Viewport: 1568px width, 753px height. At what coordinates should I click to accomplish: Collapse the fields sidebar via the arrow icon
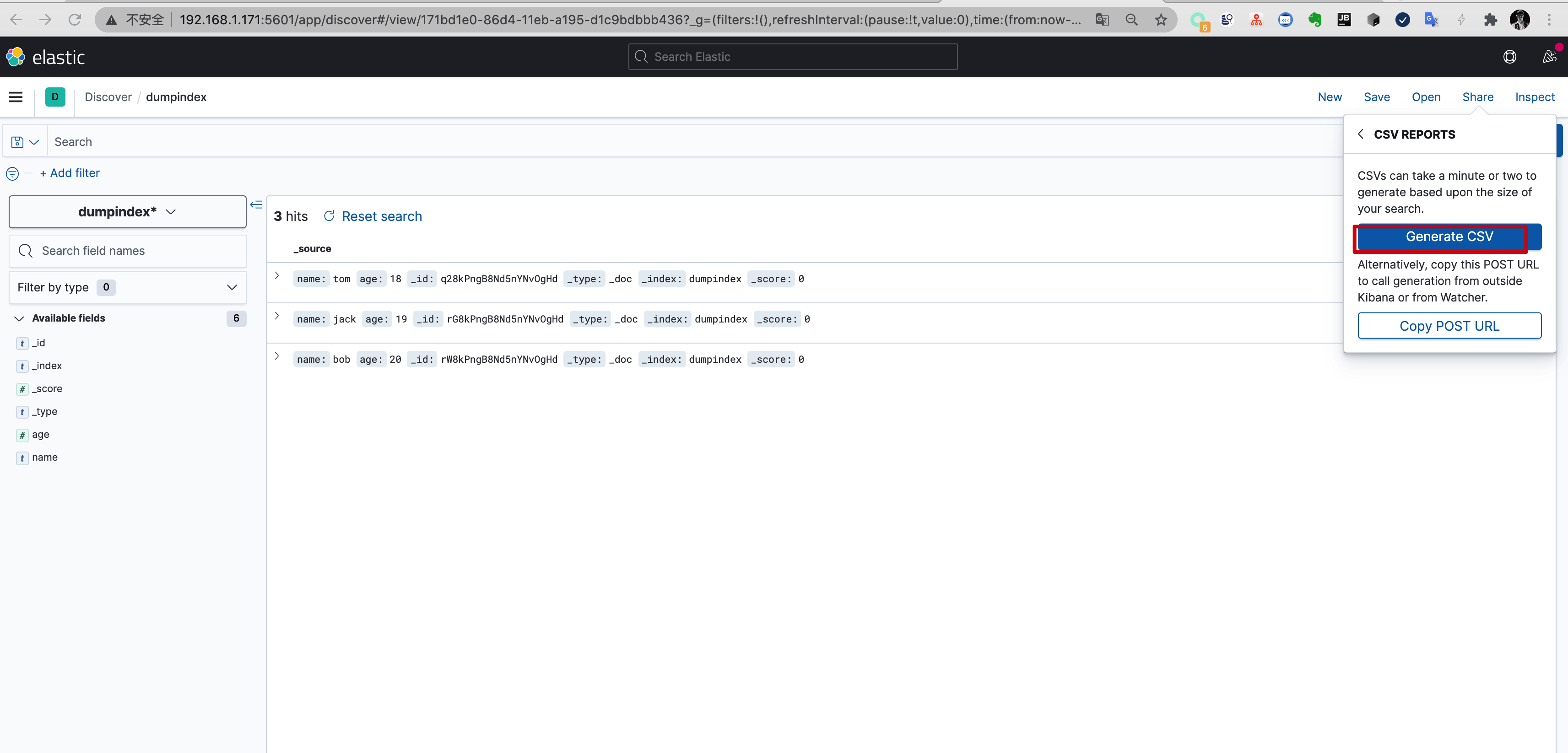[256, 205]
